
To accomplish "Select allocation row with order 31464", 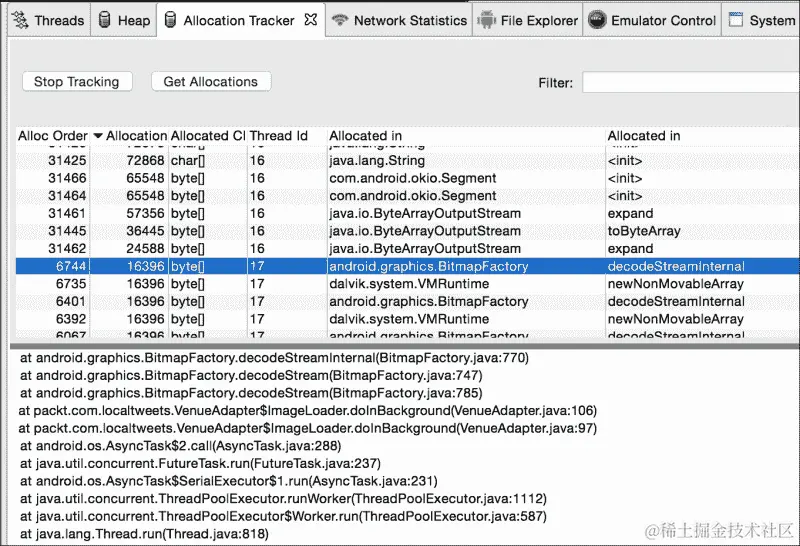I will (408, 196).
